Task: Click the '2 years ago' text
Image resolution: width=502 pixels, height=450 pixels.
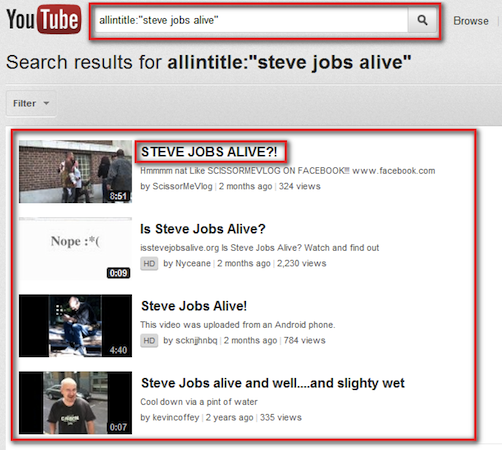Action: coord(229,417)
